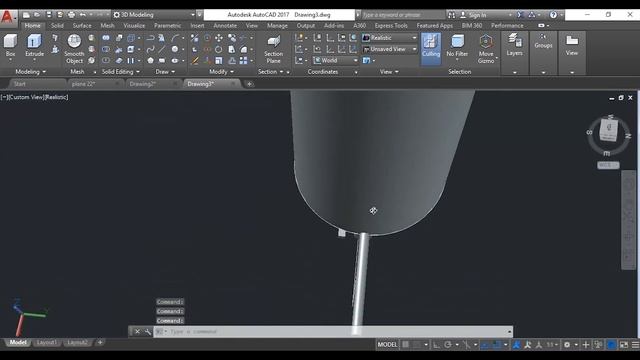This screenshot has width=640, height=360.
Task: Add a new drawing tab with plus
Action: [x=249, y=84]
